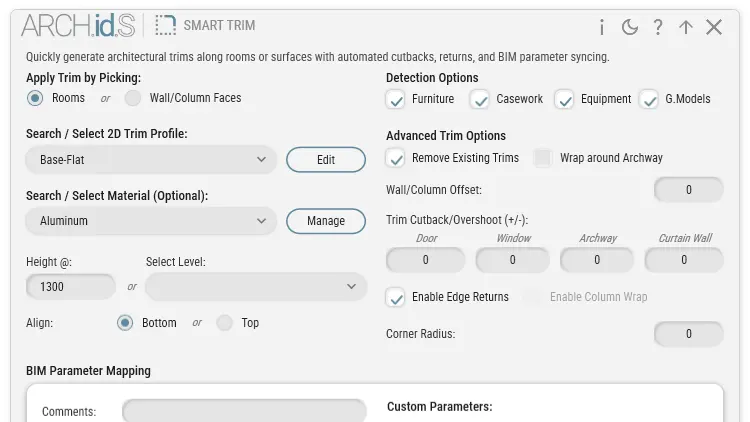This screenshot has width=750, height=422.
Task: Click the 'Custom Parameters:' label
Action: [x=440, y=407]
